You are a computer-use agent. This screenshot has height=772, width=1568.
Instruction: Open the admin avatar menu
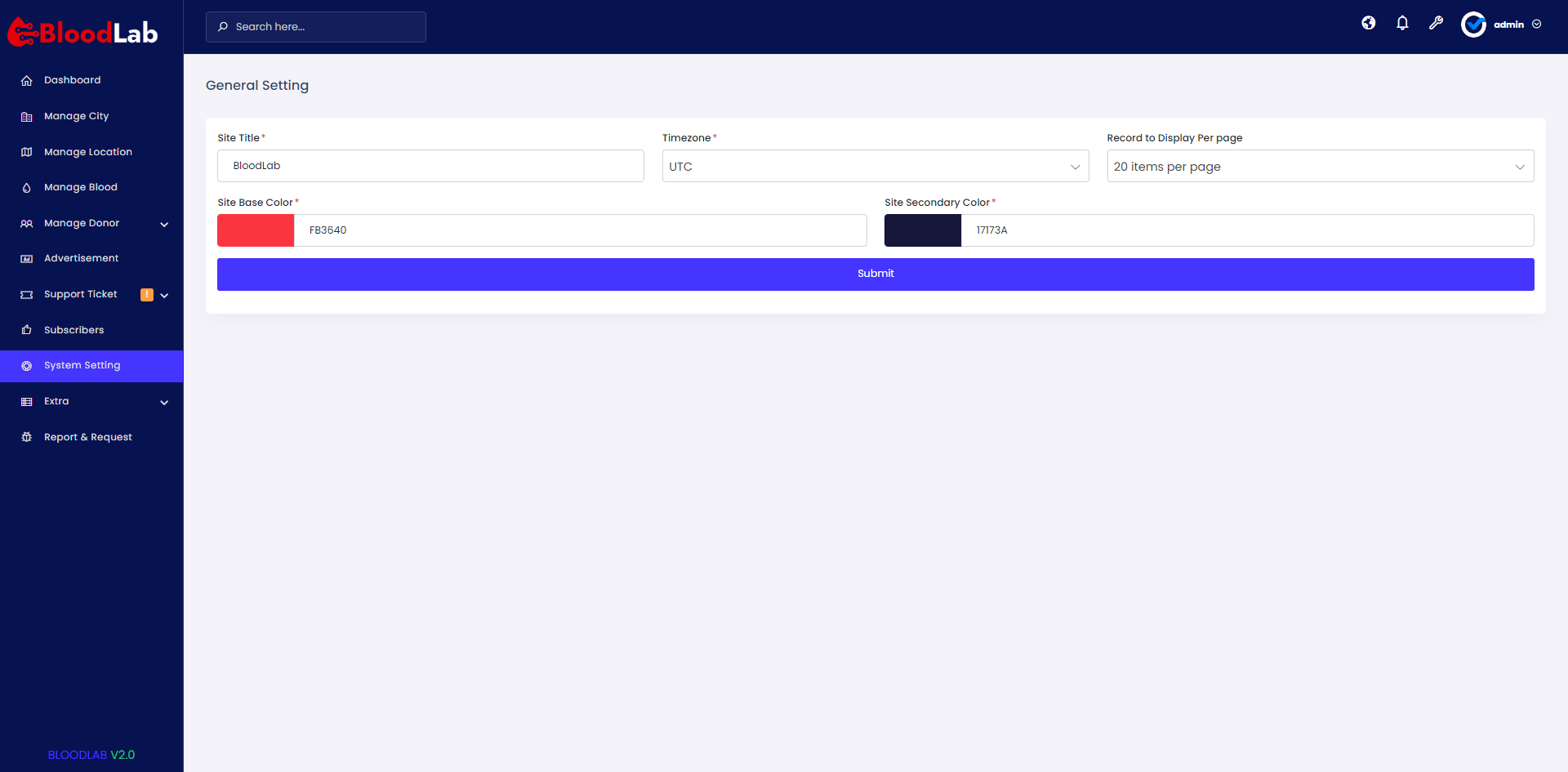[1474, 25]
